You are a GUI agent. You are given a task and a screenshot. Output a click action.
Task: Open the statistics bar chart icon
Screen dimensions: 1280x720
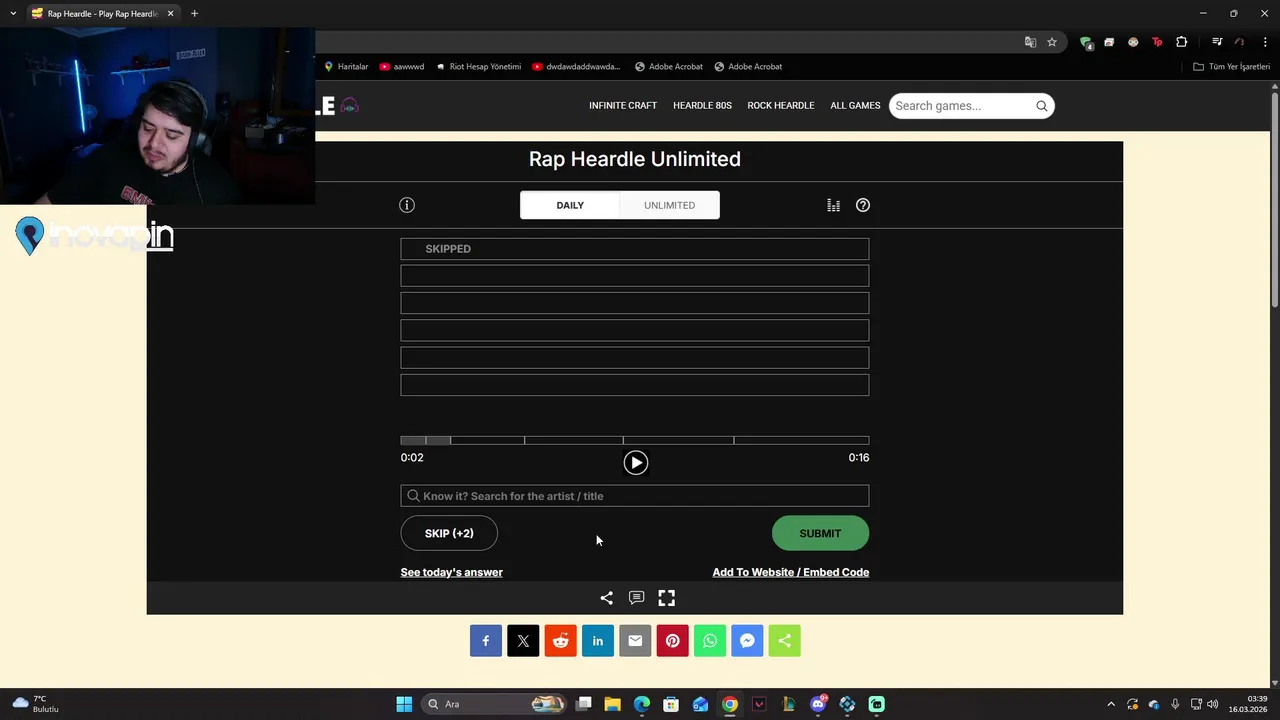pyautogui.click(x=833, y=205)
